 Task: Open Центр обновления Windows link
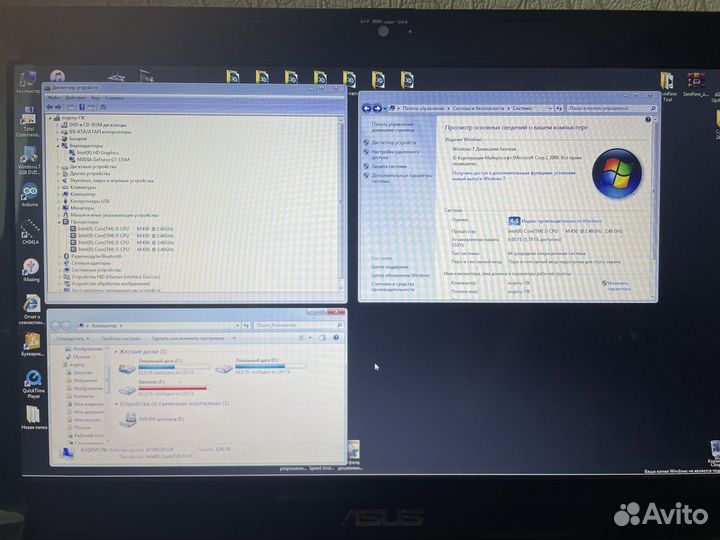[x=400, y=275]
